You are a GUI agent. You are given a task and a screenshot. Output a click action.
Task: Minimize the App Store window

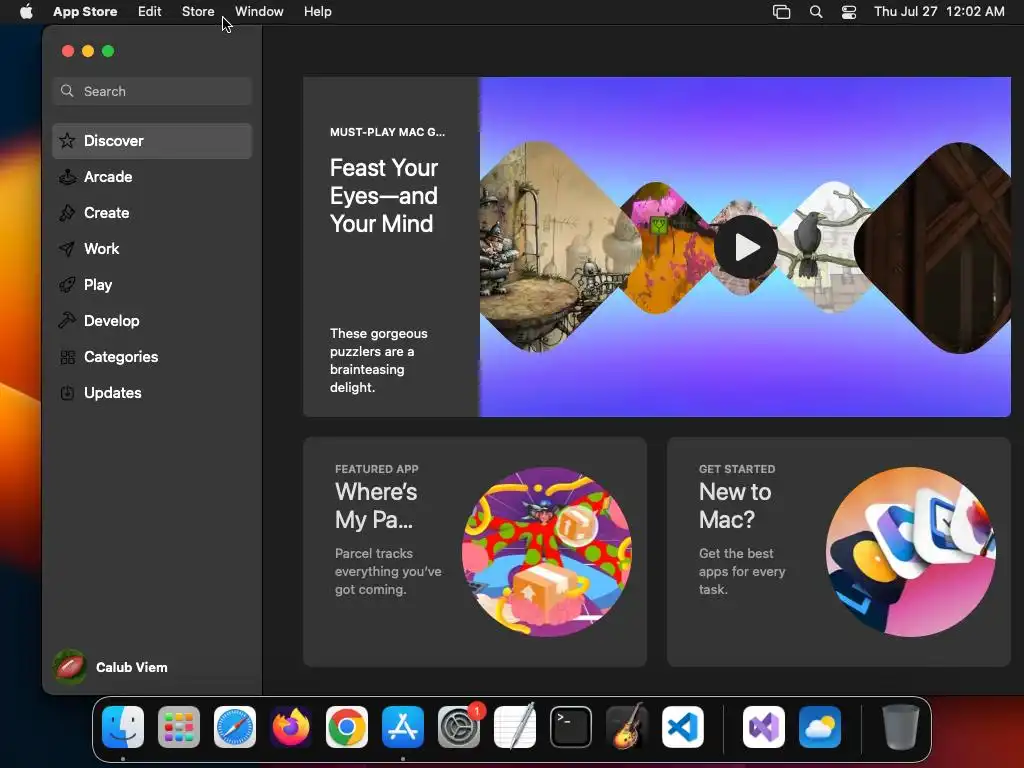click(x=88, y=51)
